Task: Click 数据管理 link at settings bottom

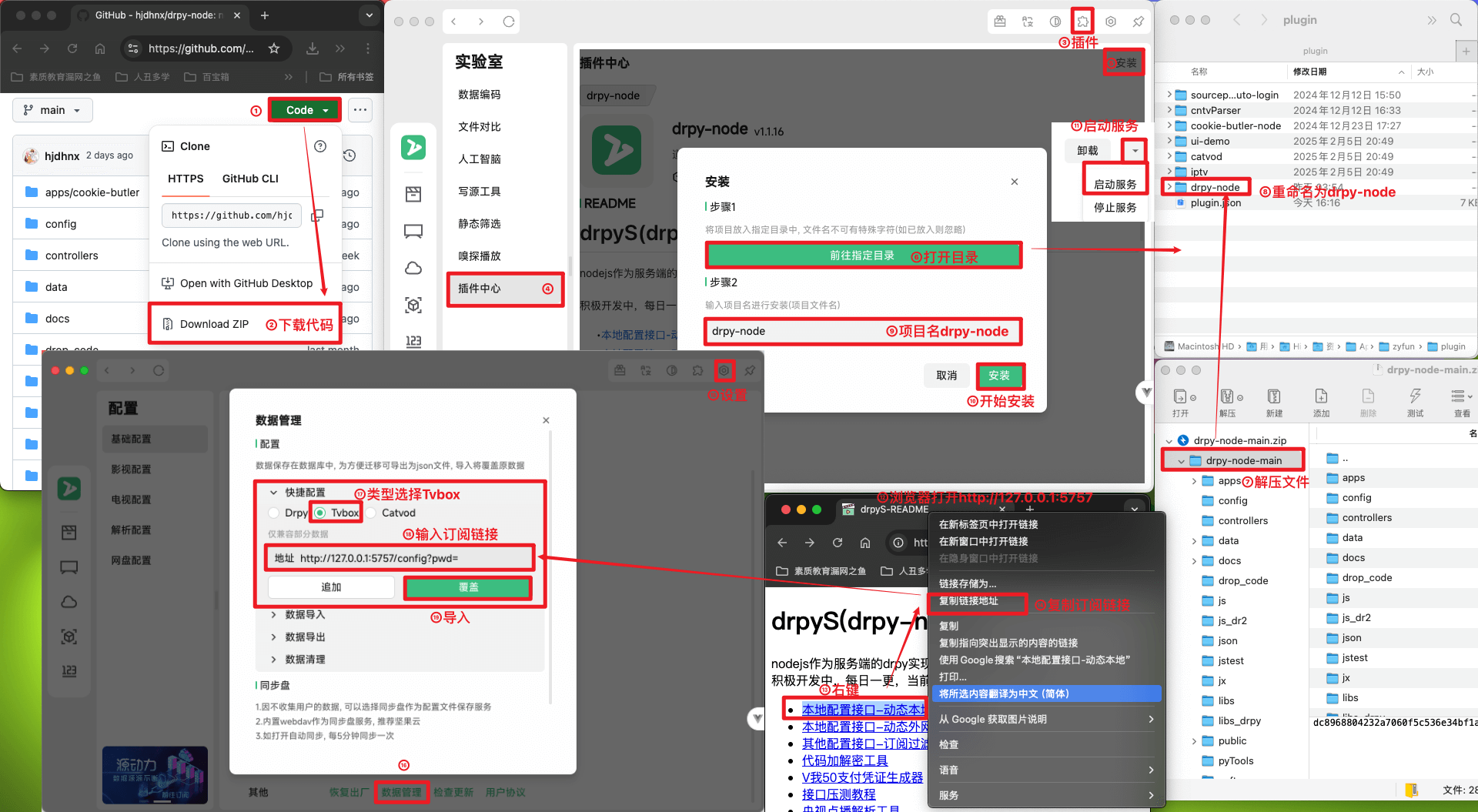Action: tap(401, 792)
